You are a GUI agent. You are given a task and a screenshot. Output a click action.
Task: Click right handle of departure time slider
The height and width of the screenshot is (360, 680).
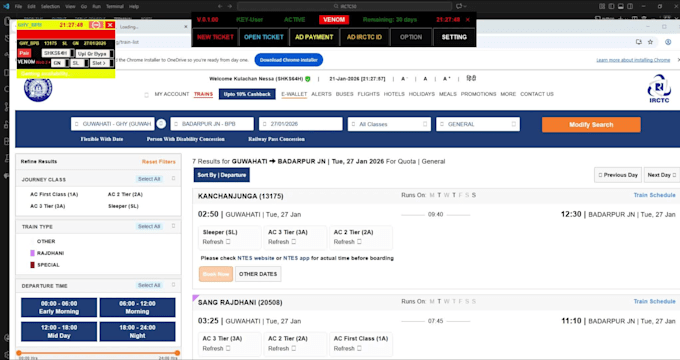click(177, 353)
